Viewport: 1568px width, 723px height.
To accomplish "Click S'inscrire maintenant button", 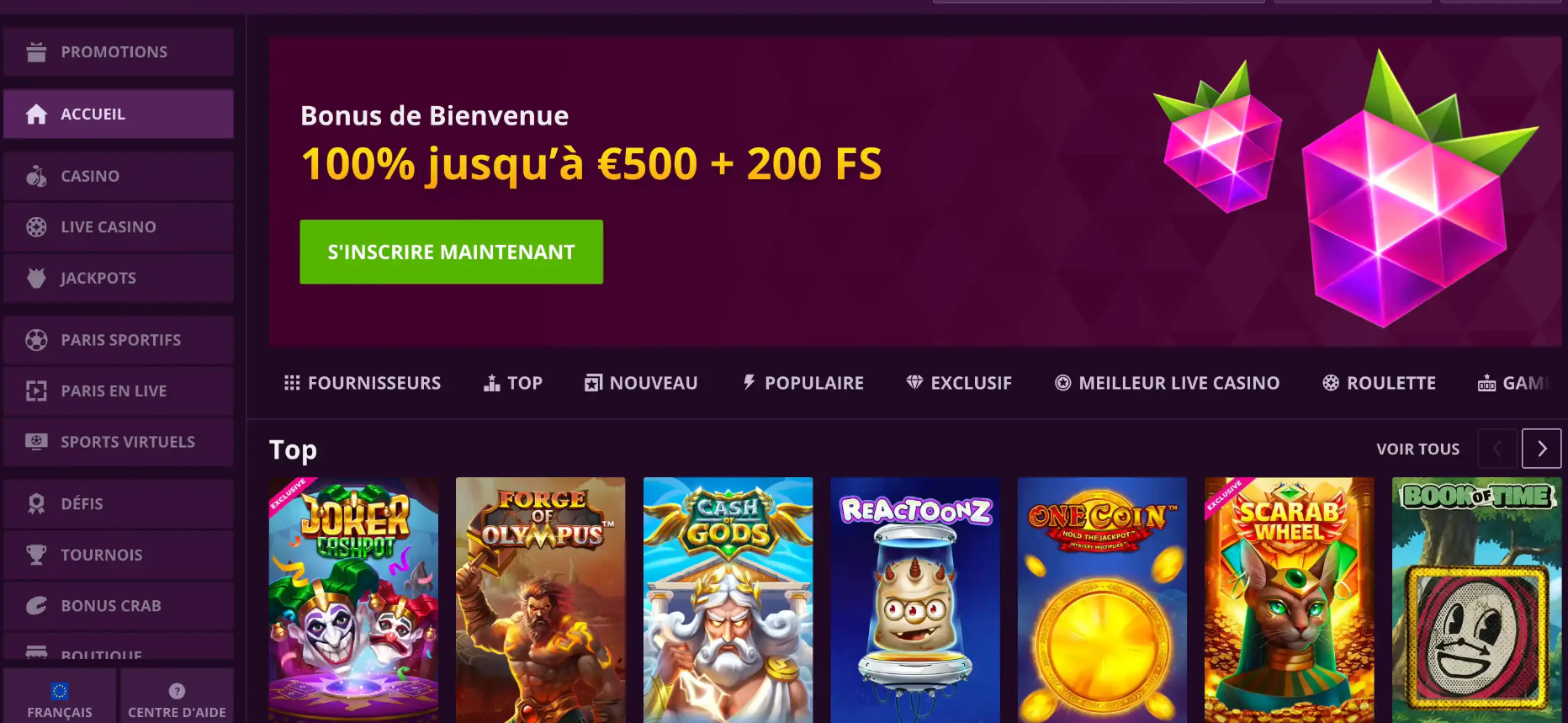I will click(451, 252).
